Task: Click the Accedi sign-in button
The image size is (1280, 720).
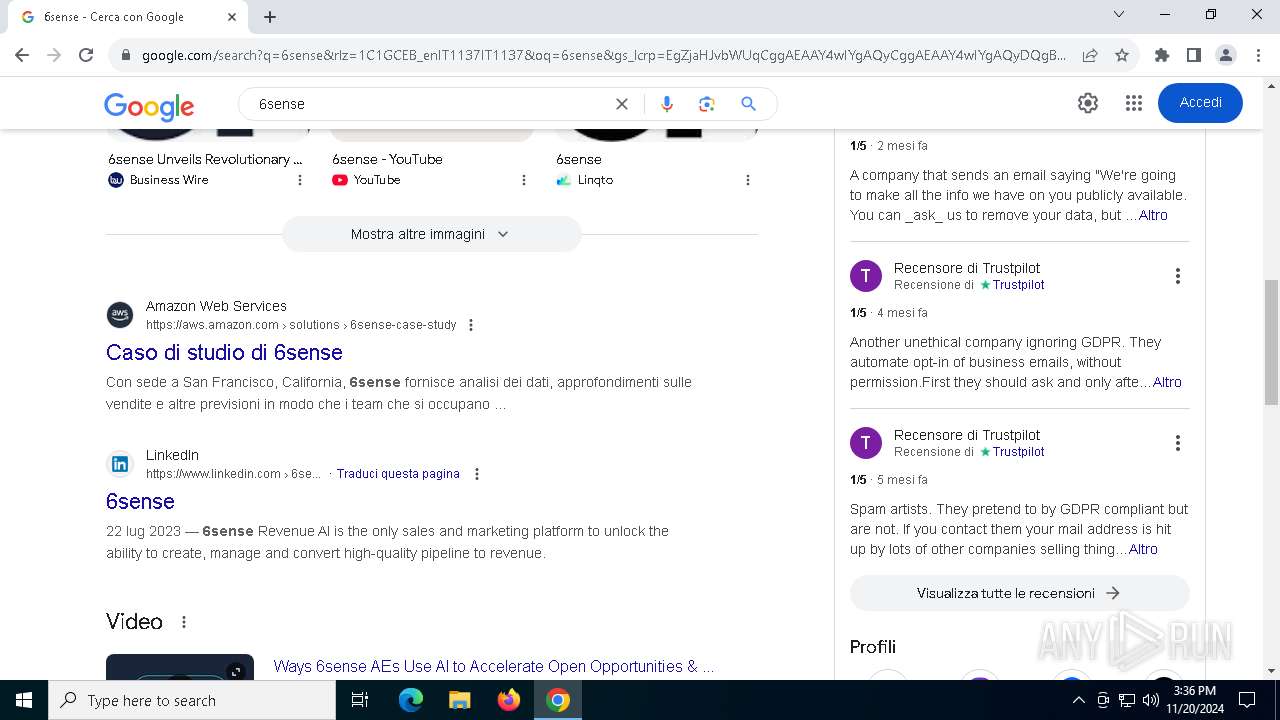Action: [1200, 103]
